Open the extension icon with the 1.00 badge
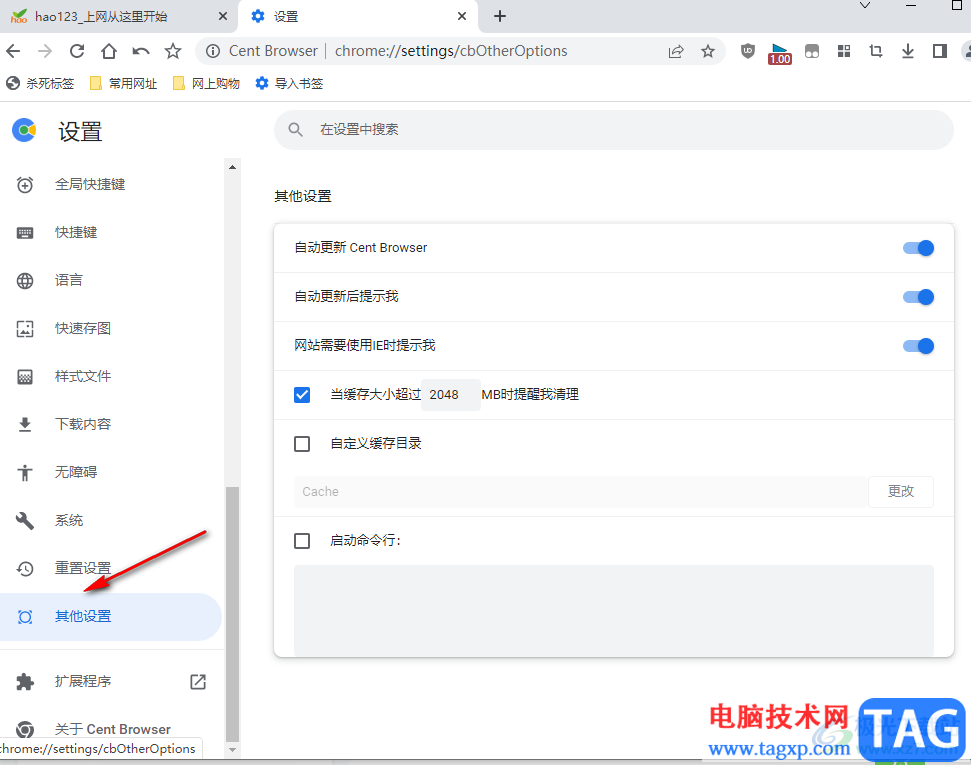Image resolution: width=971 pixels, height=765 pixels. coord(780,53)
